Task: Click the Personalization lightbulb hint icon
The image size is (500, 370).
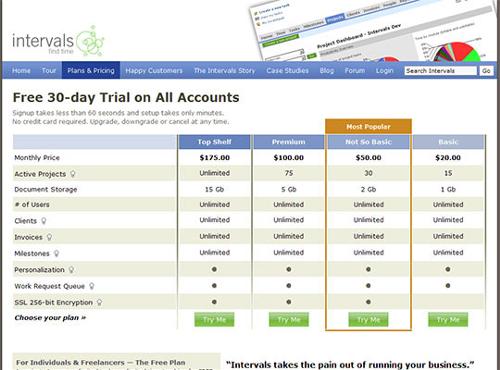Action: [71, 270]
